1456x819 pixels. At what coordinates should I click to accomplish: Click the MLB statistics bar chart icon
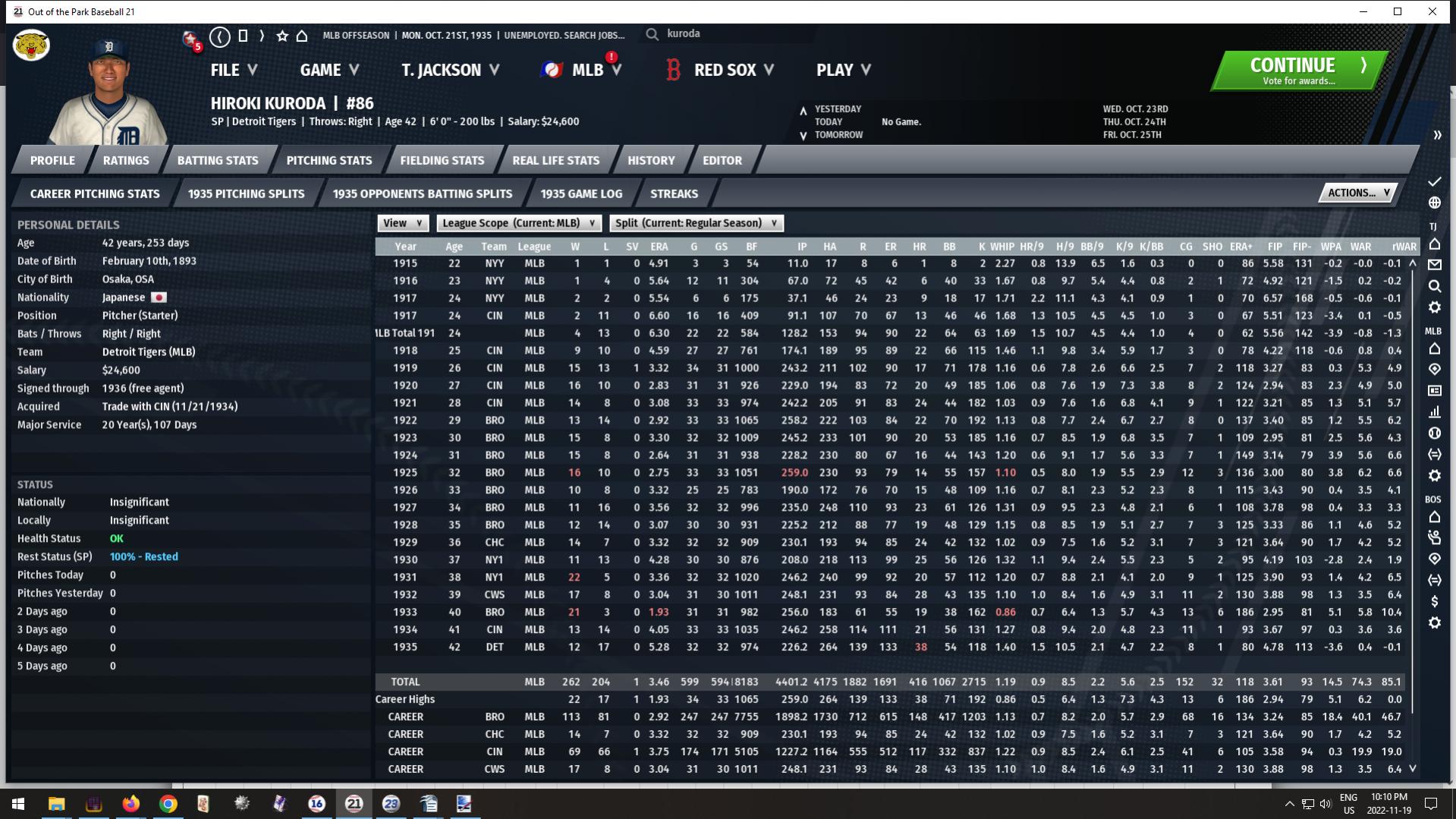pos(1434,412)
